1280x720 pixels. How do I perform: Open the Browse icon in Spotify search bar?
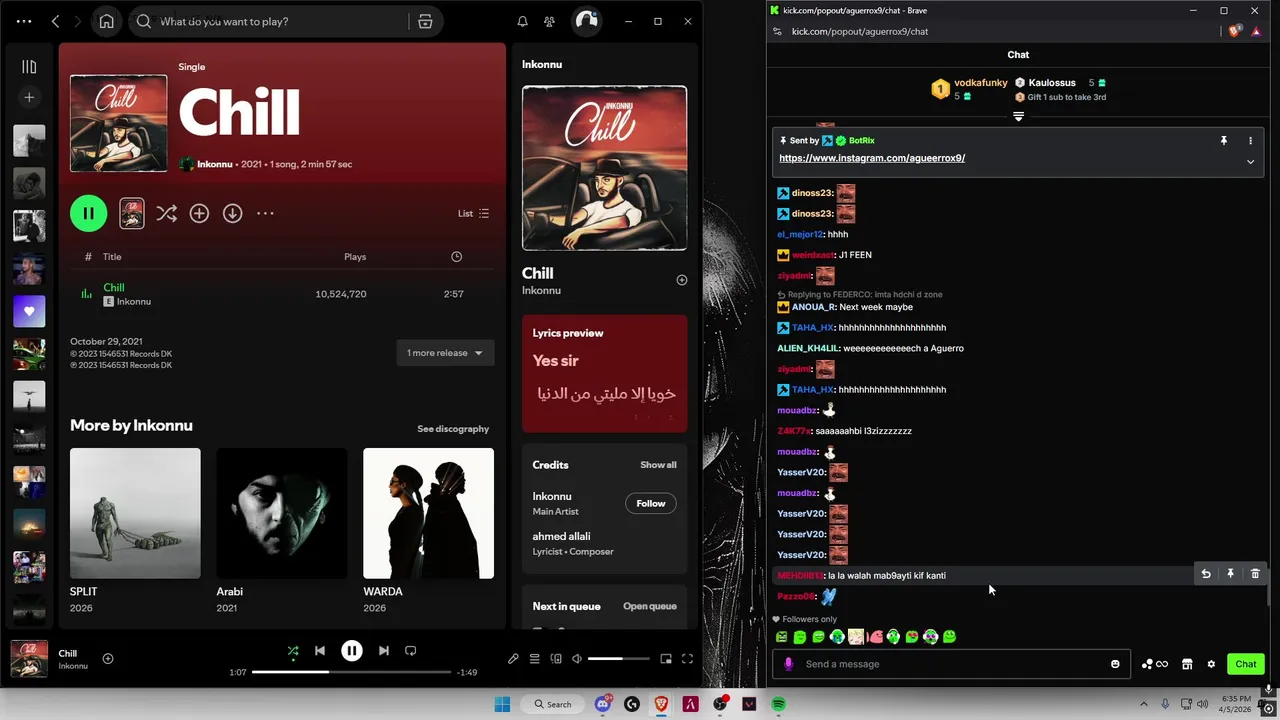point(425,21)
